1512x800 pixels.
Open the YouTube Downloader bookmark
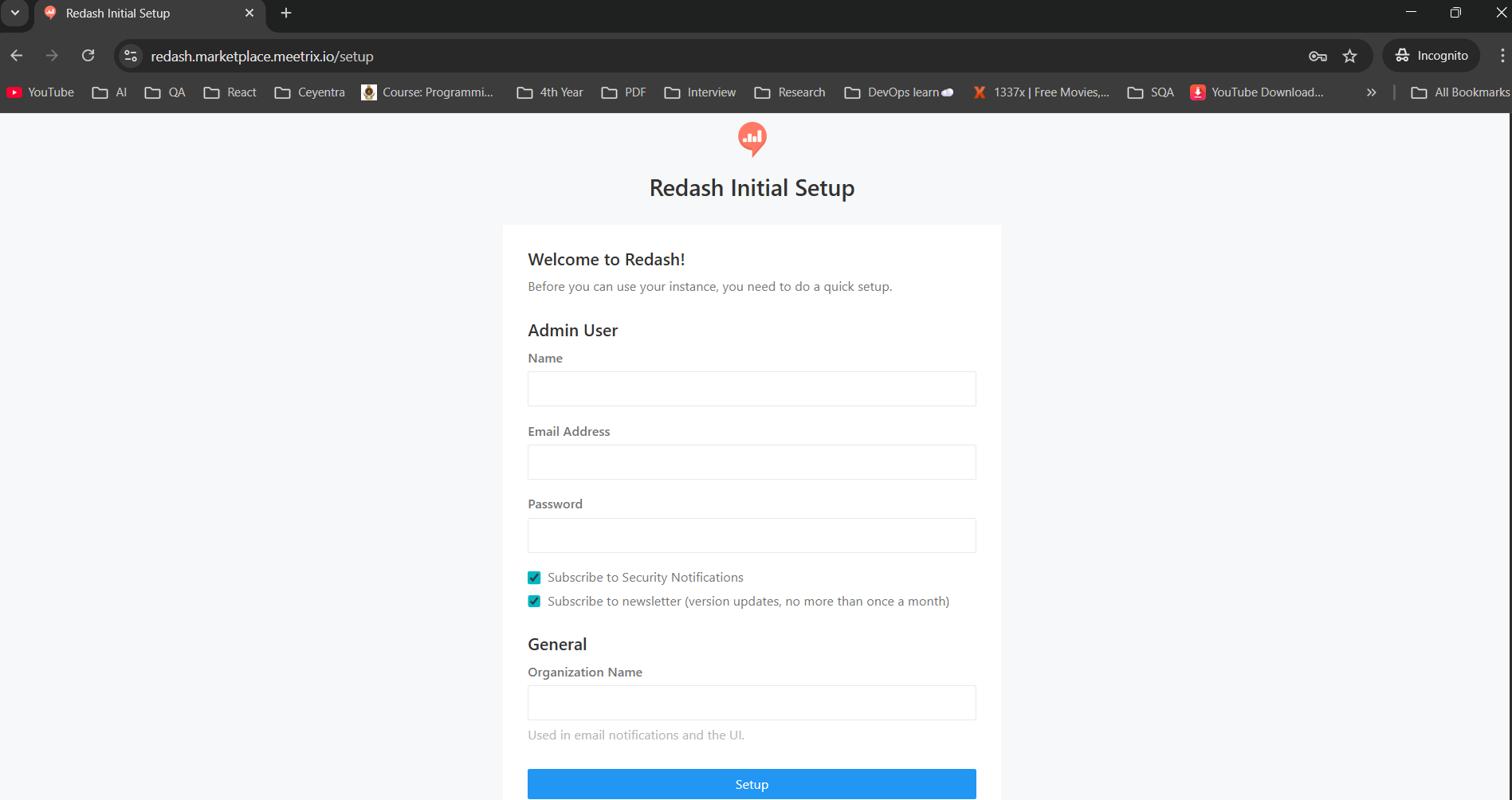[x=1256, y=92]
